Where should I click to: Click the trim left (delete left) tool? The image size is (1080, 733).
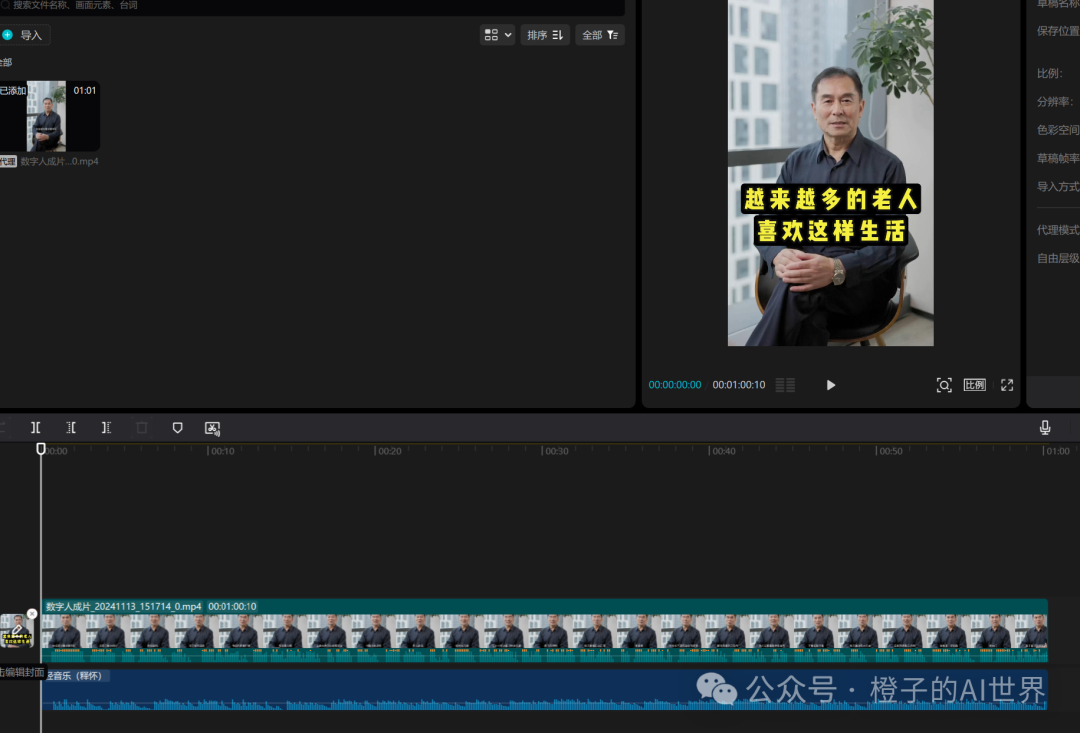point(71,427)
